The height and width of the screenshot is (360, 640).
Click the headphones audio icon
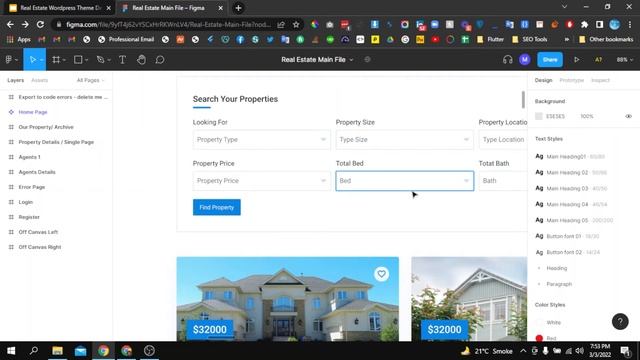pos(507,60)
